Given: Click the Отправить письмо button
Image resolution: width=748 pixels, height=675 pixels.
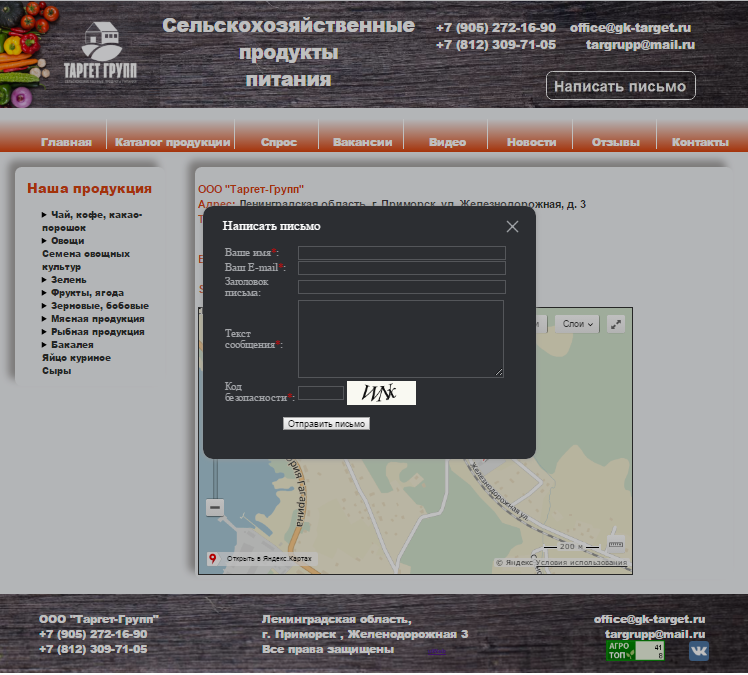Looking at the screenshot, I should [x=326, y=424].
